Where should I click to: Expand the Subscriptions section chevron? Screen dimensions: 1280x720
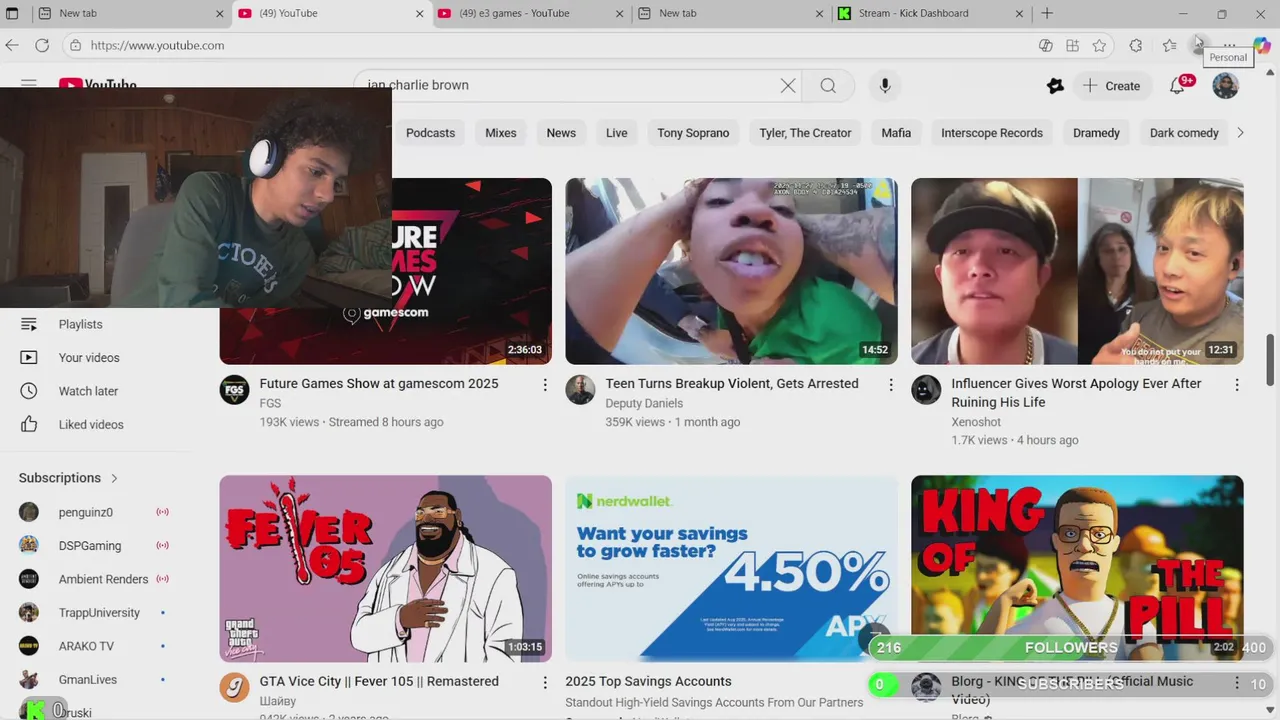[114, 478]
